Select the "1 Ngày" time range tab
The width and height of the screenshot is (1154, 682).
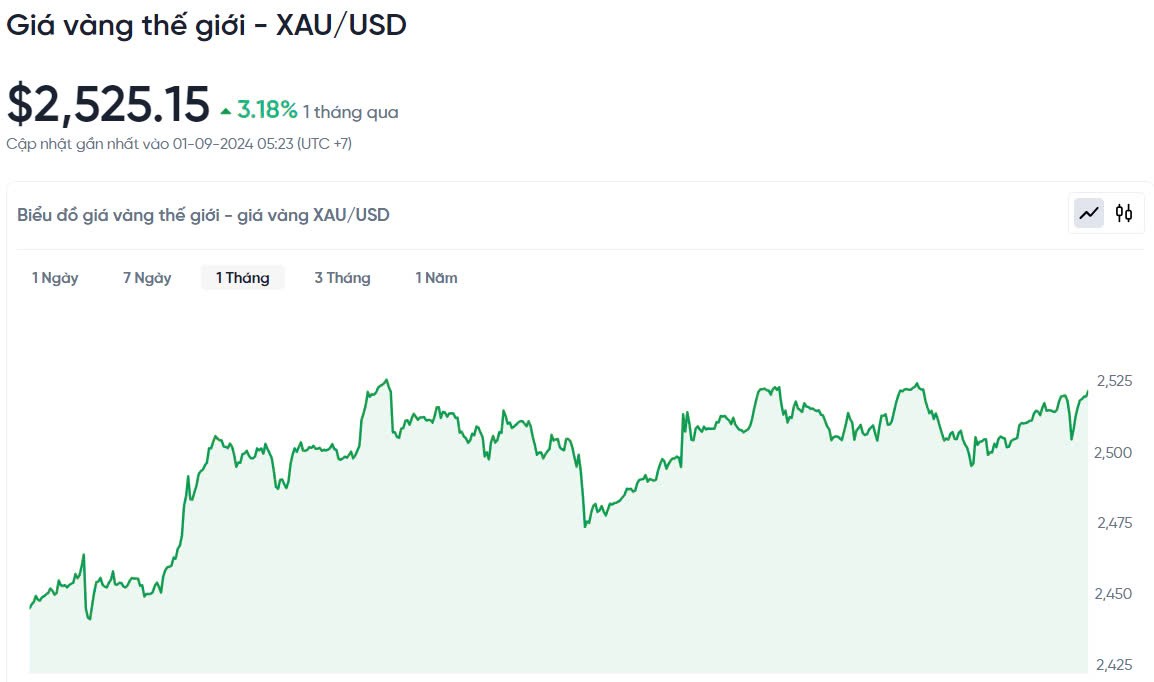pyautogui.click(x=55, y=278)
